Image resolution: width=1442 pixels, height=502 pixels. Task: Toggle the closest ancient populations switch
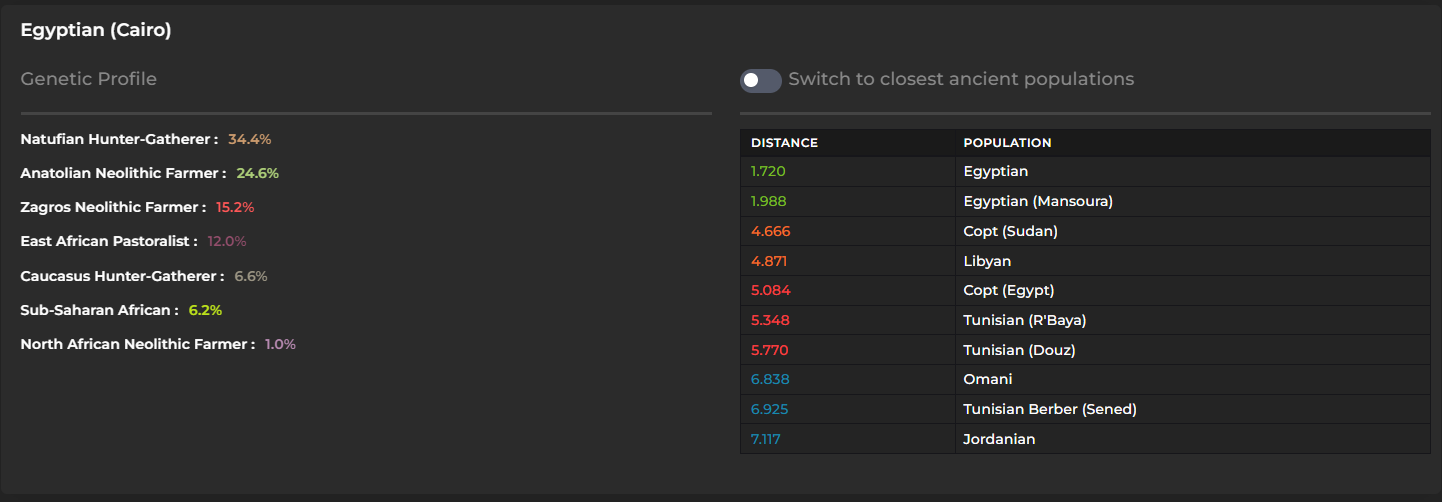click(x=760, y=80)
